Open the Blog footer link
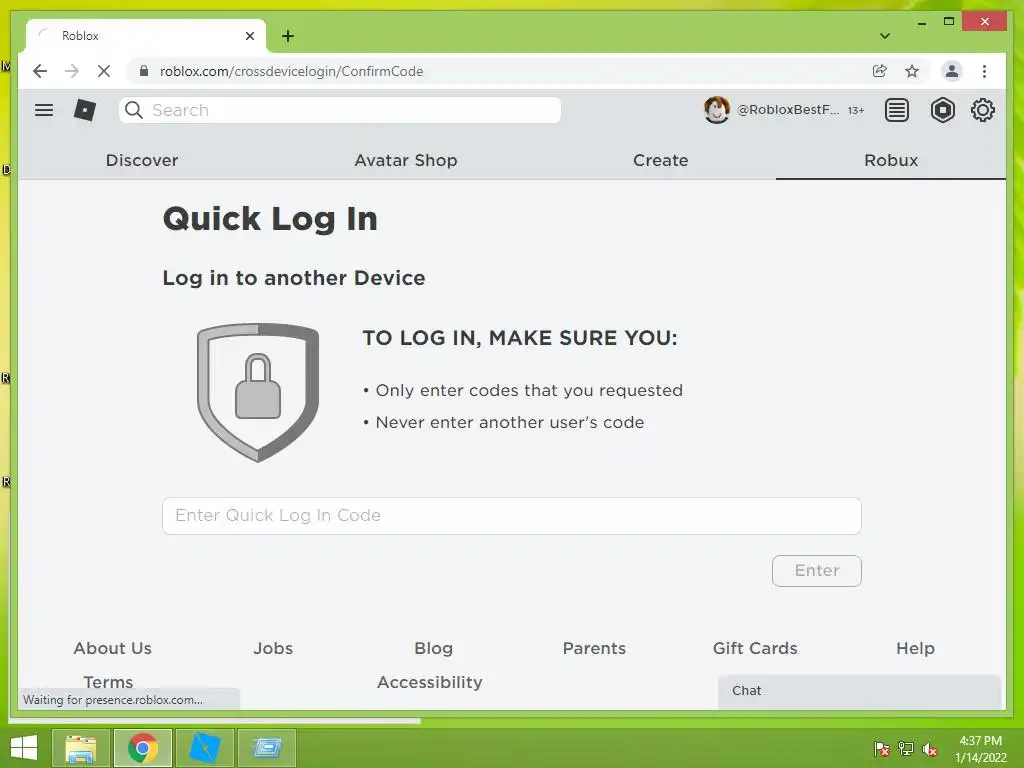Screen dimensions: 1024x768 click(x=434, y=648)
